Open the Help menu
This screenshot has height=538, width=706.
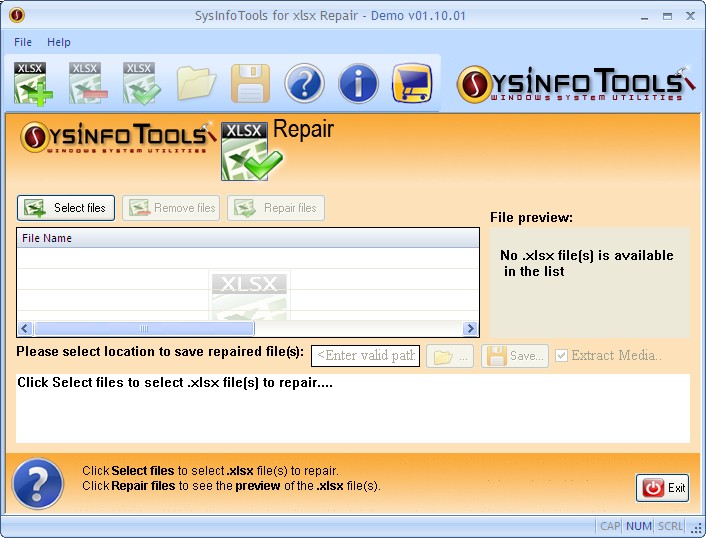click(59, 42)
